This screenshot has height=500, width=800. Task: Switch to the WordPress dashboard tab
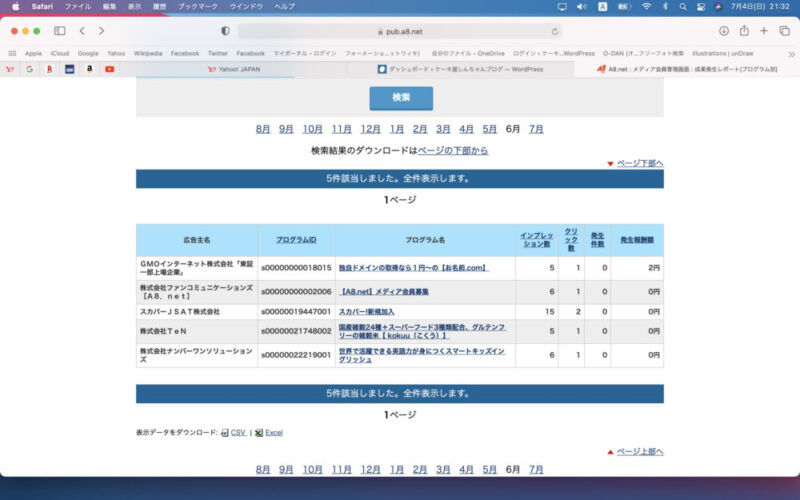461,69
